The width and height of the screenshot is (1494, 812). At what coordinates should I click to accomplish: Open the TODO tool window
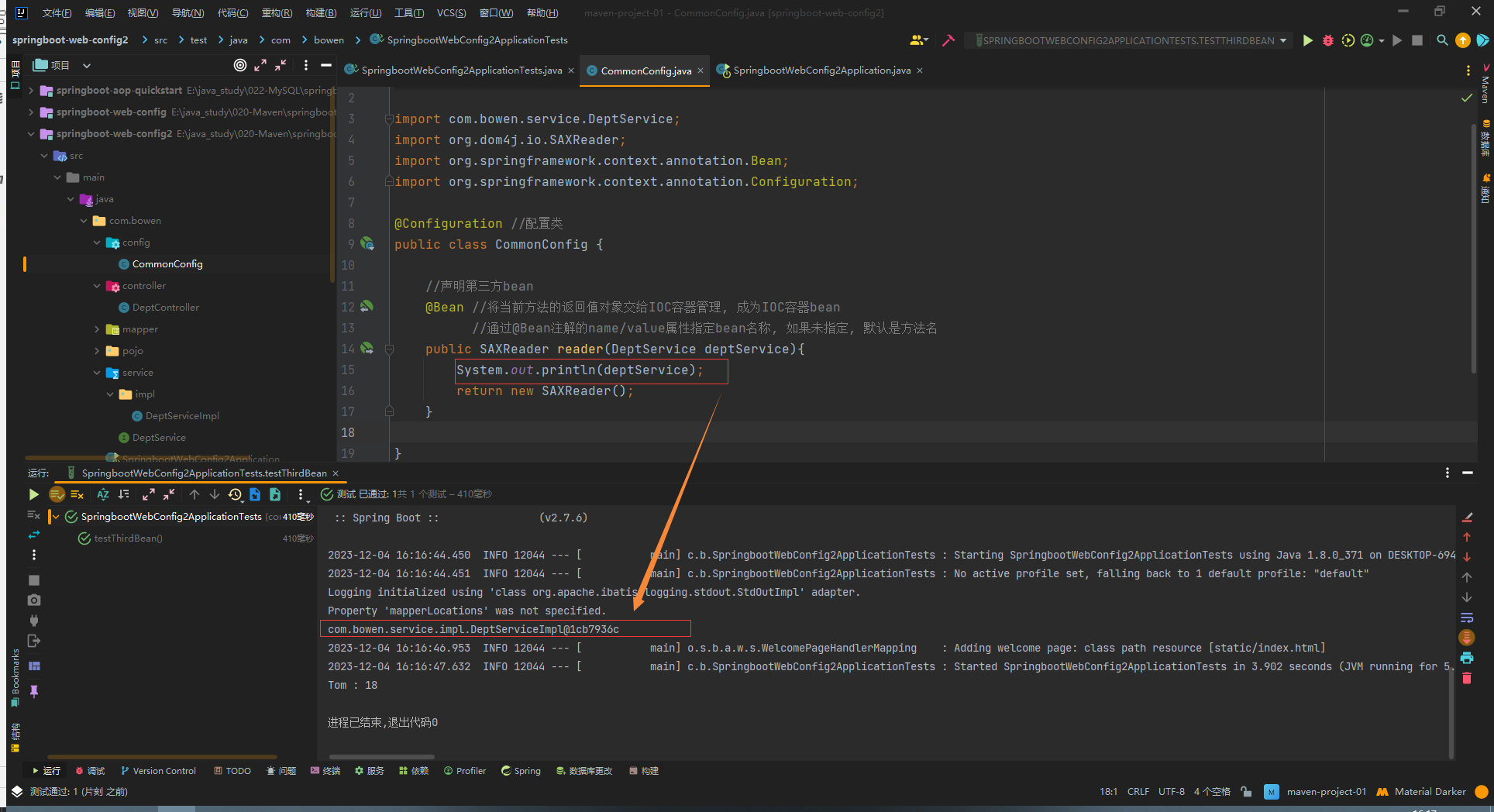click(x=232, y=771)
